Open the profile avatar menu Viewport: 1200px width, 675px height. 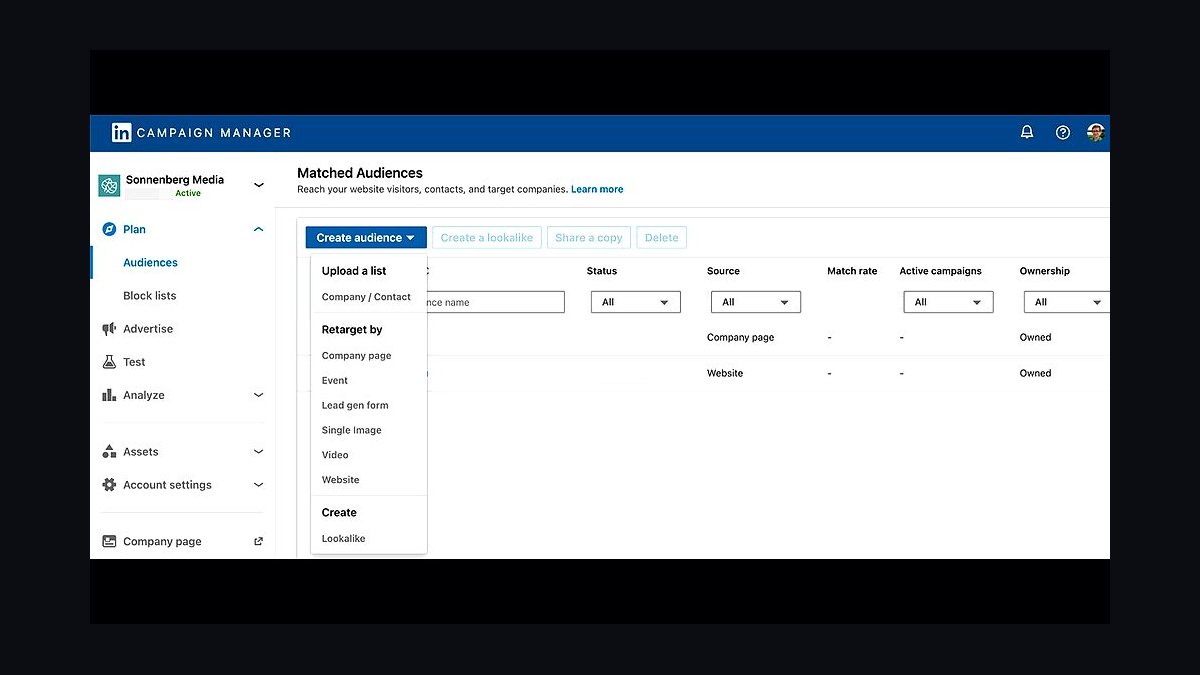click(x=1096, y=132)
